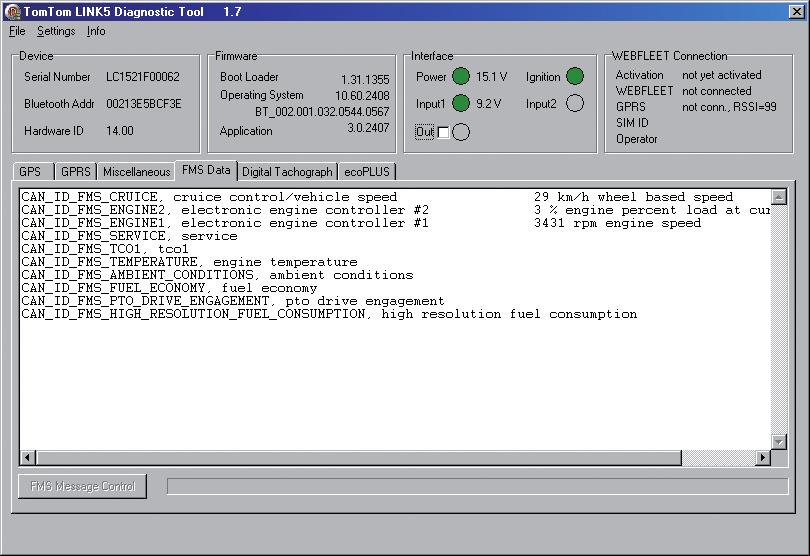
Task: Click the BT_002.001.032.0544.0567 text
Action: coord(322,112)
